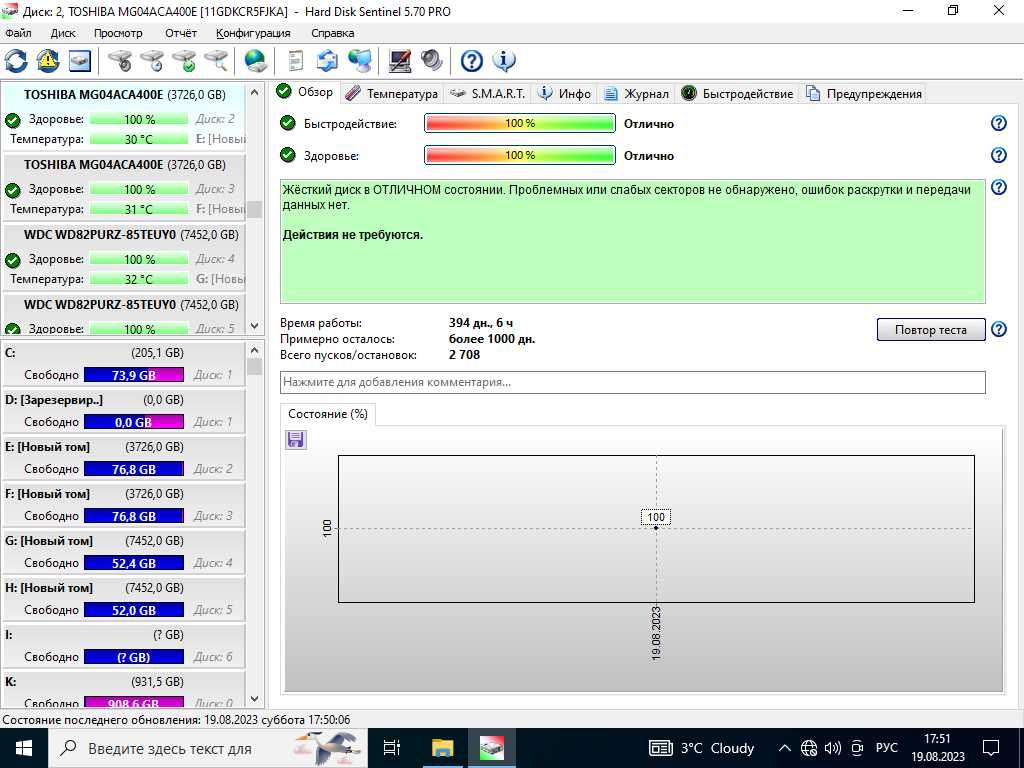Click the disk with stethoscope test icon

coord(120,61)
